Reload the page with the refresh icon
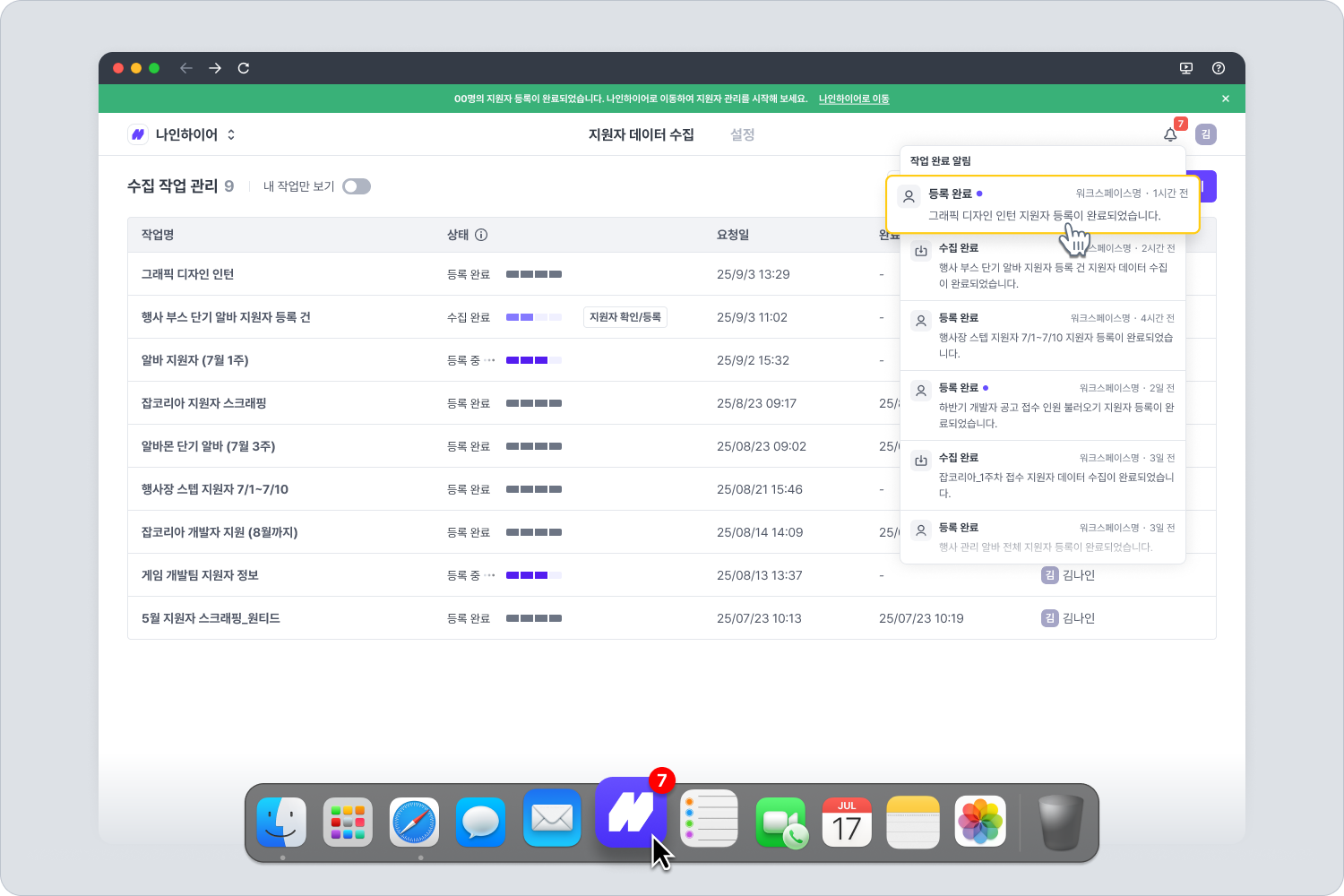The width and height of the screenshot is (1344, 896). coord(244,68)
